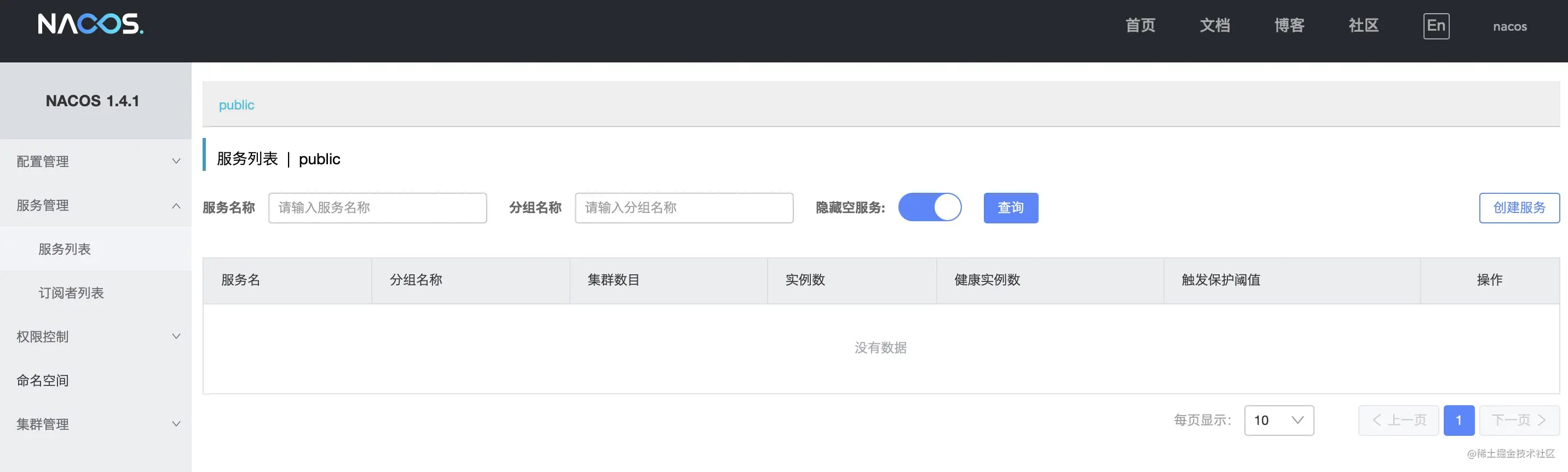Click the 服务名 column header

click(287, 280)
